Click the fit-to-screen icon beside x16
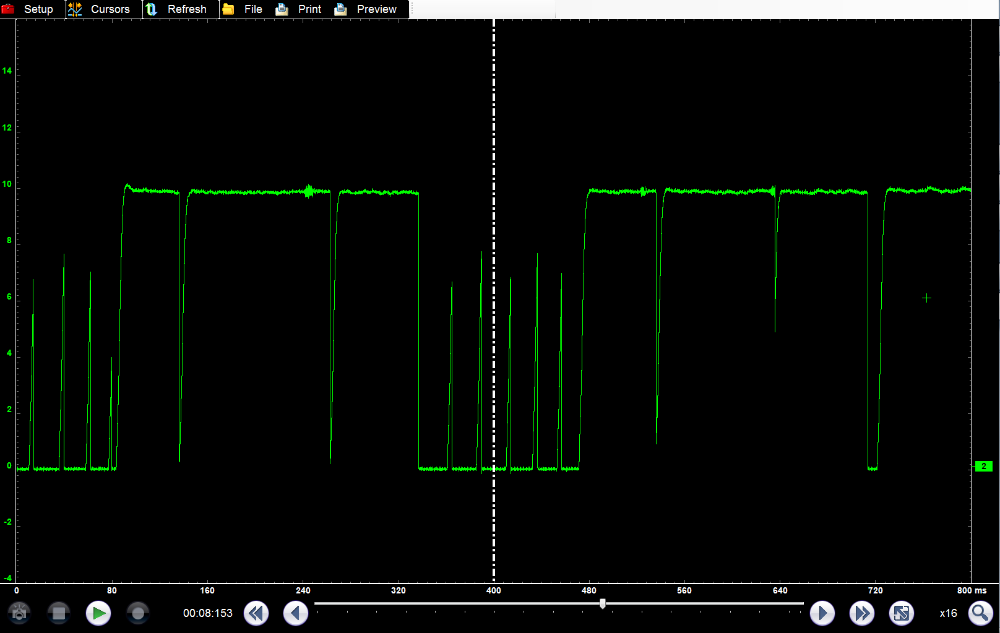The image size is (1000, 633). click(901, 613)
